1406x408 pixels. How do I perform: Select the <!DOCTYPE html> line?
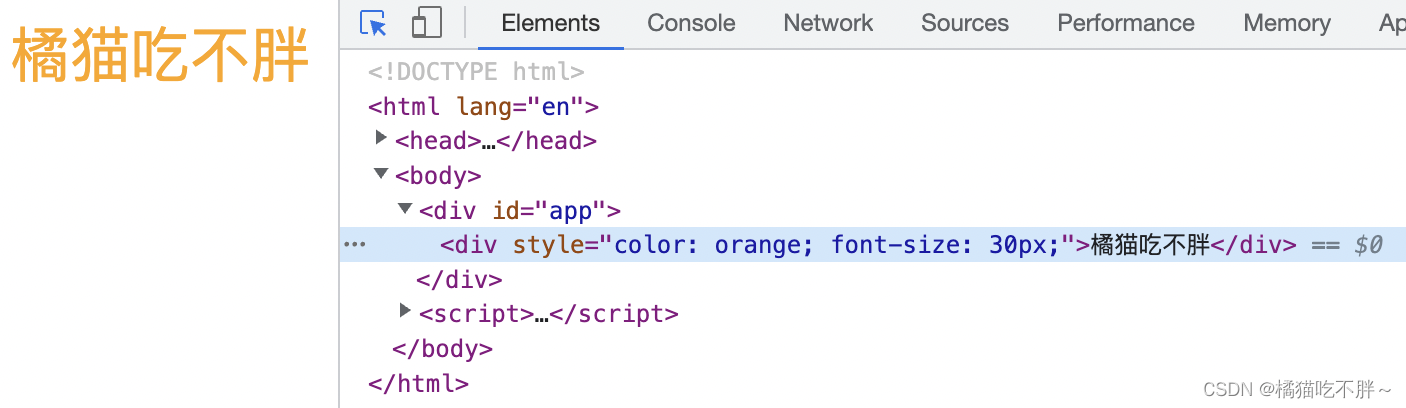click(476, 72)
